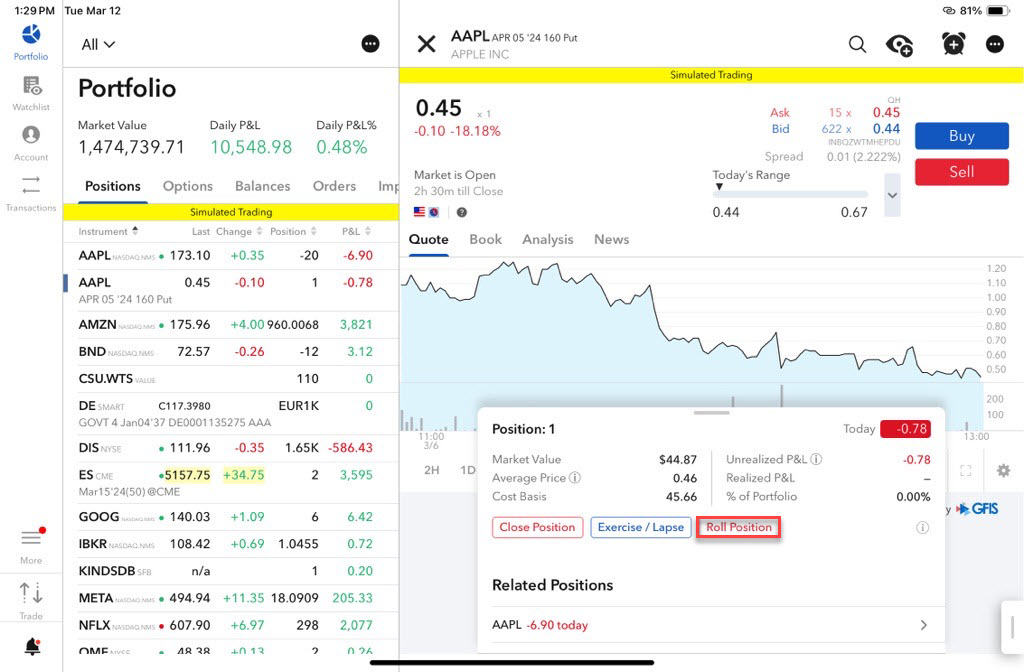Open the All accounts dropdown
Screen dimensions: 1024x672
tap(98, 44)
